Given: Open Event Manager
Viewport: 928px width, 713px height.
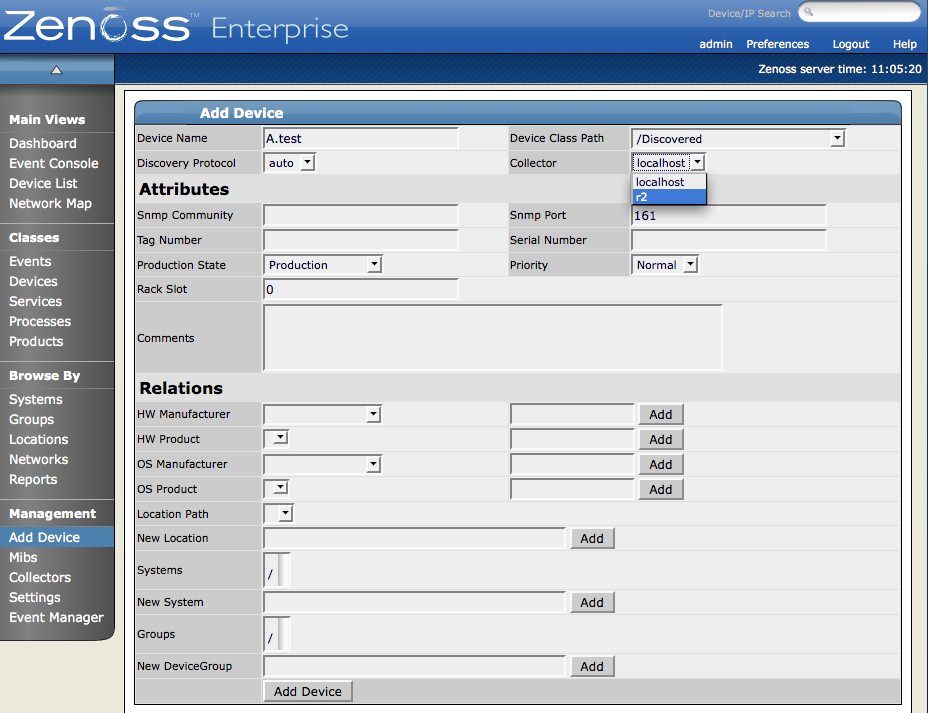Looking at the screenshot, I should pyautogui.click(x=56, y=618).
